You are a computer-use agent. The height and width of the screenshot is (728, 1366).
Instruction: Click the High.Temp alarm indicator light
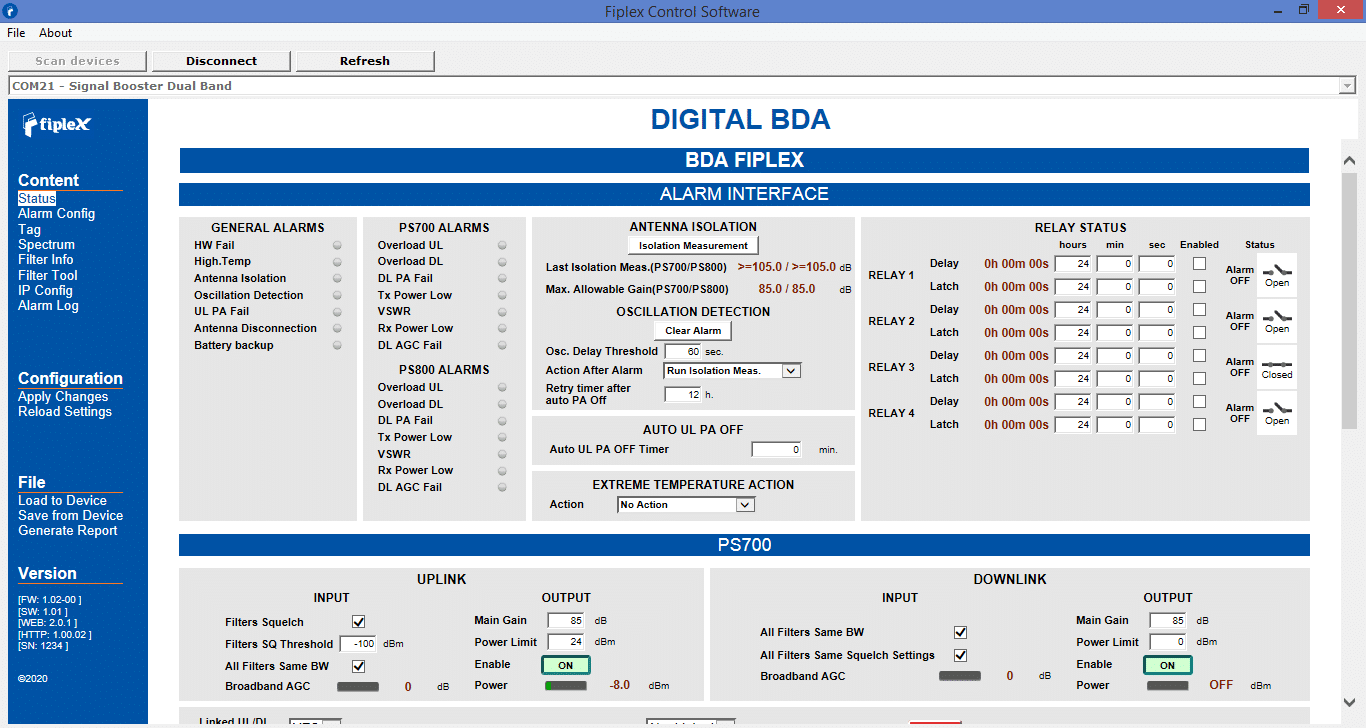[x=337, y=262]
